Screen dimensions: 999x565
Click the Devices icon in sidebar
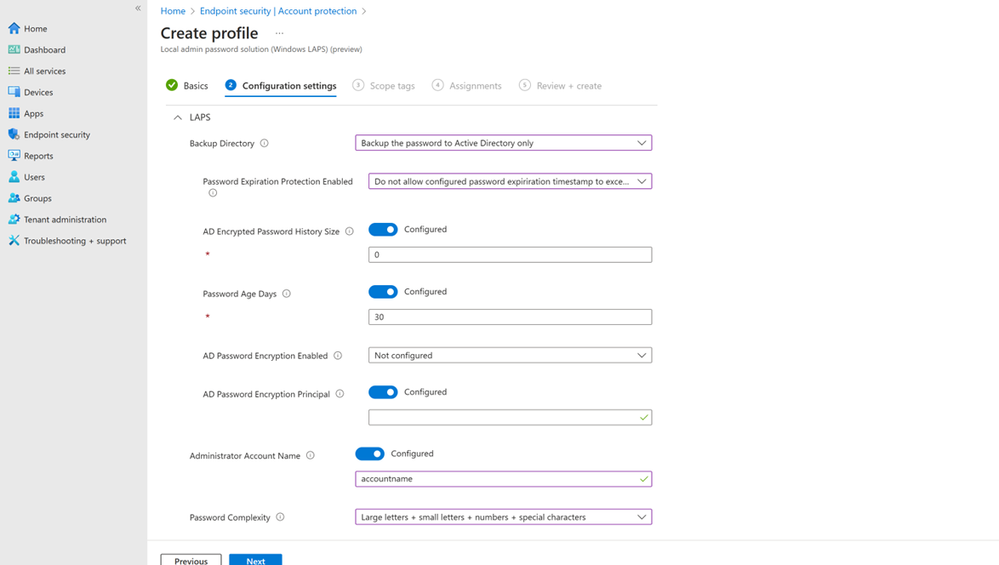[x=14, y=92]
